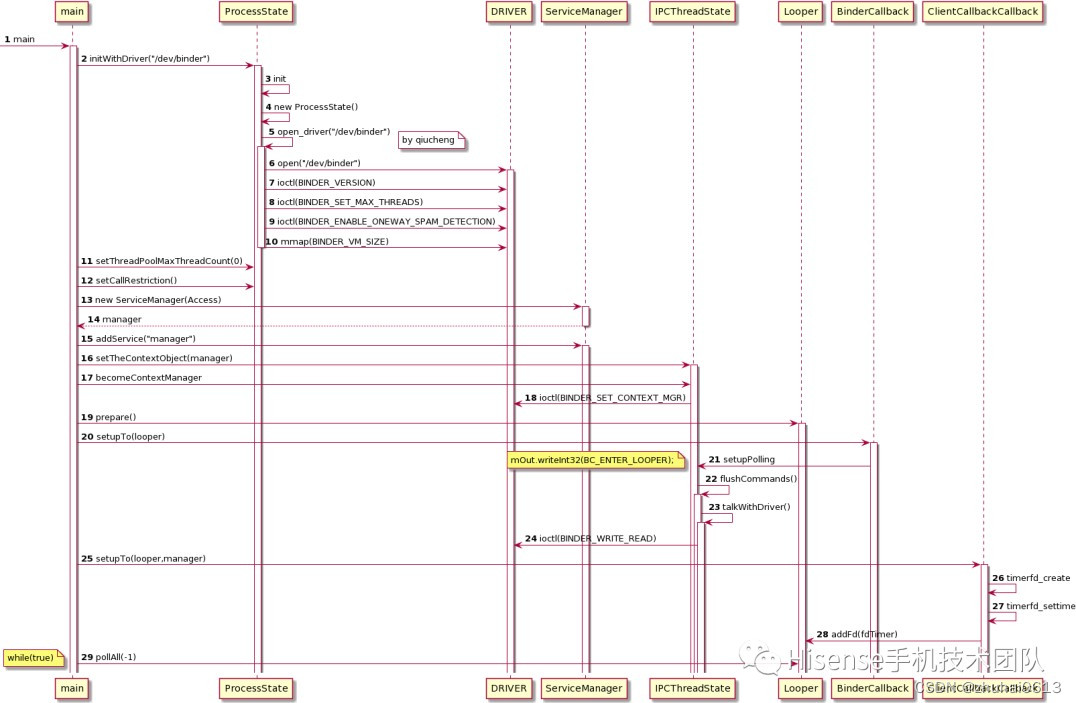Select the open_driver("/dev/binder") message label
This screenshot has width=1076, height=703.
[x=329, y=132]
